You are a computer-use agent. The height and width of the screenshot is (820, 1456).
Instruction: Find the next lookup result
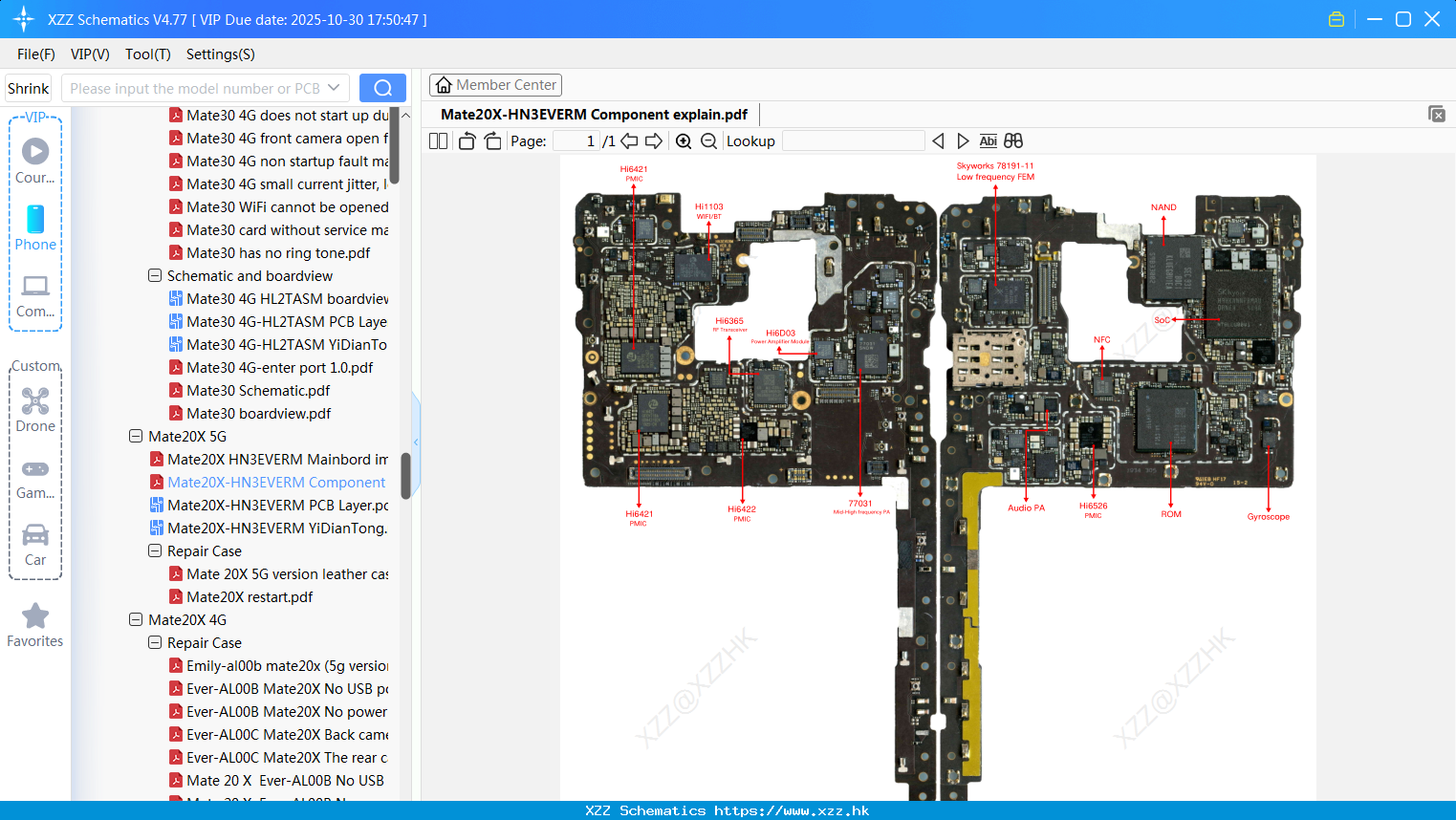click(963, 141)
